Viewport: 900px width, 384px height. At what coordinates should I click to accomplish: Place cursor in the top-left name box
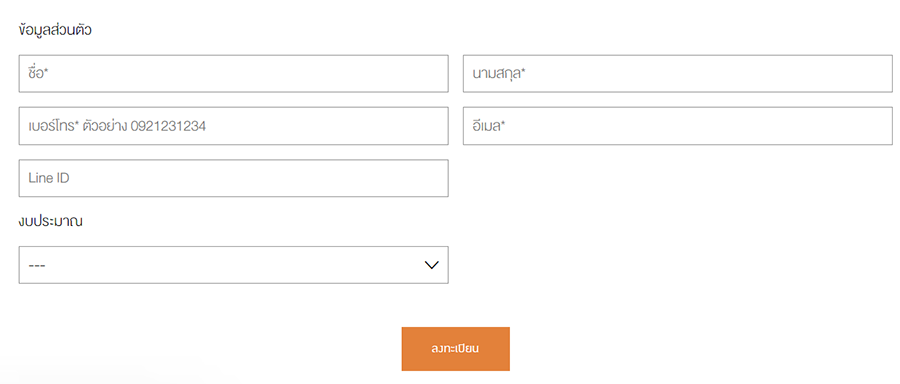[x=234, y=73]
